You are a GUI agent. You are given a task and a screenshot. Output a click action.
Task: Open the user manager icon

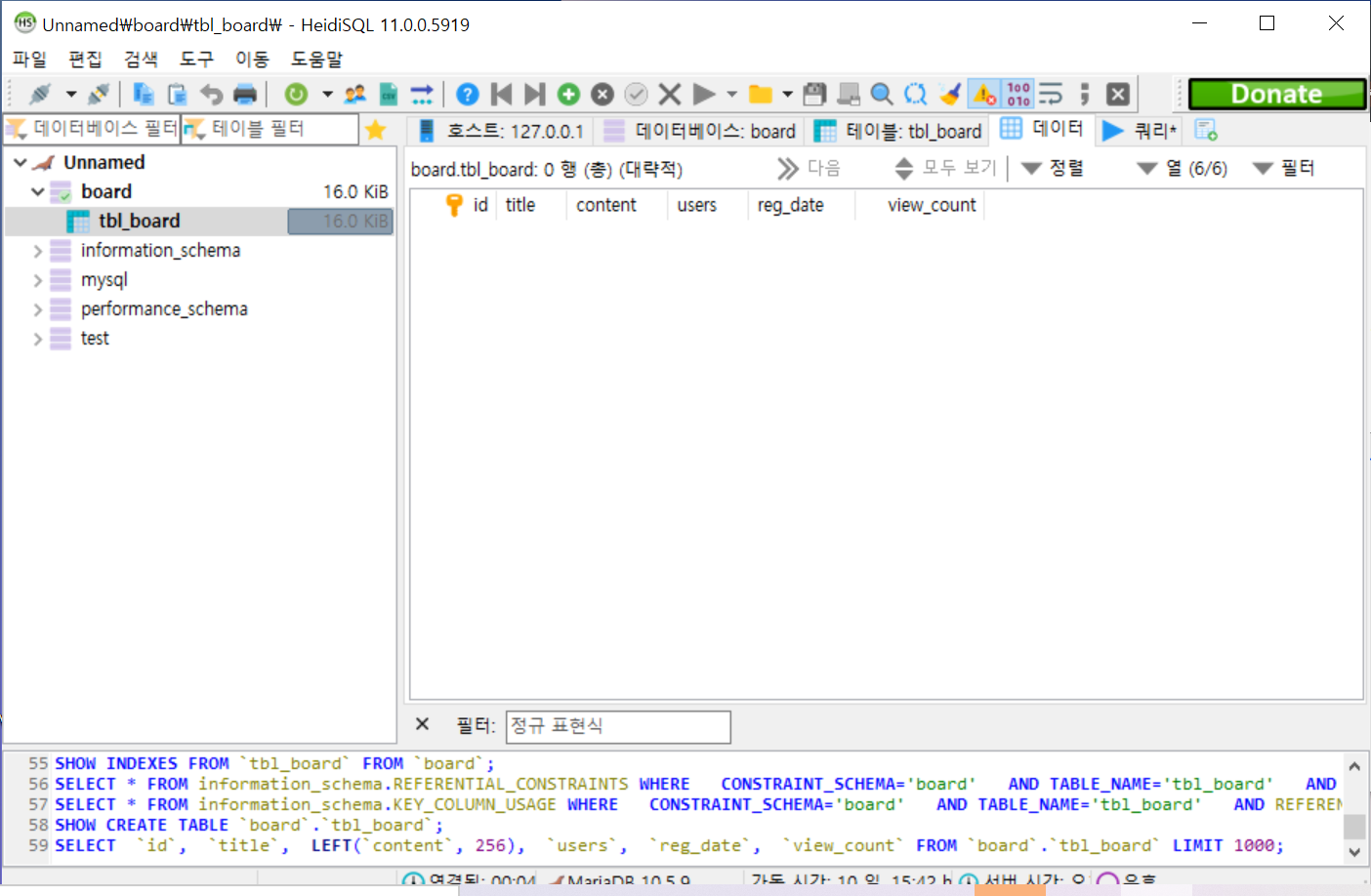(x=355, y=94)
